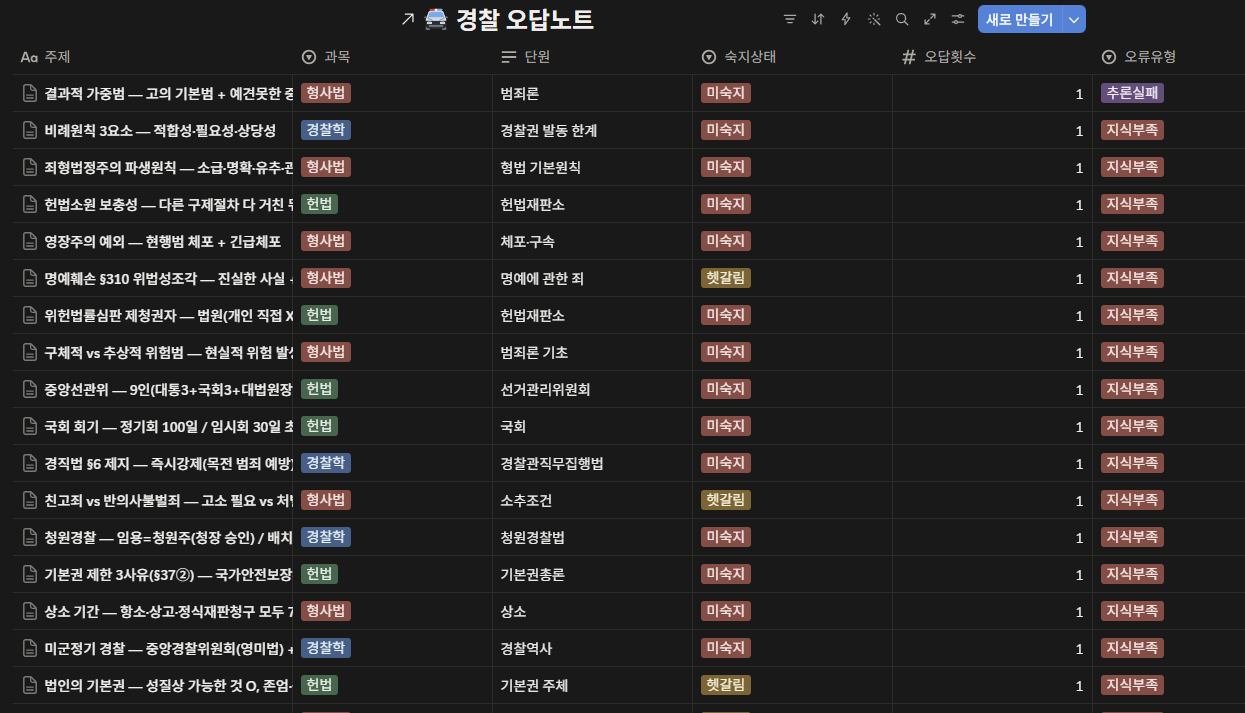1245x713 pixels.
Task: Open view settings sliders icon
Action: (958, 19)
